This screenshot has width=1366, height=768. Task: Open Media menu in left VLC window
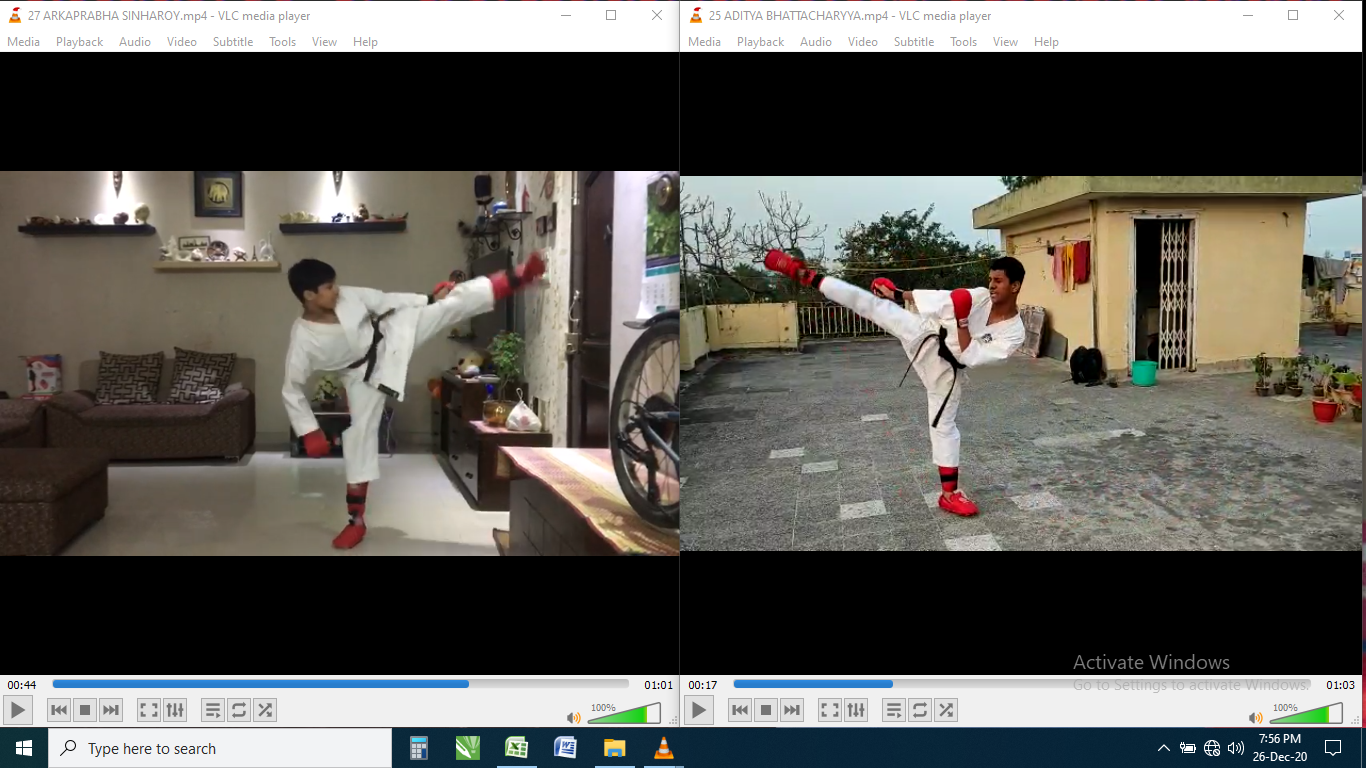(x=24, y=42)
